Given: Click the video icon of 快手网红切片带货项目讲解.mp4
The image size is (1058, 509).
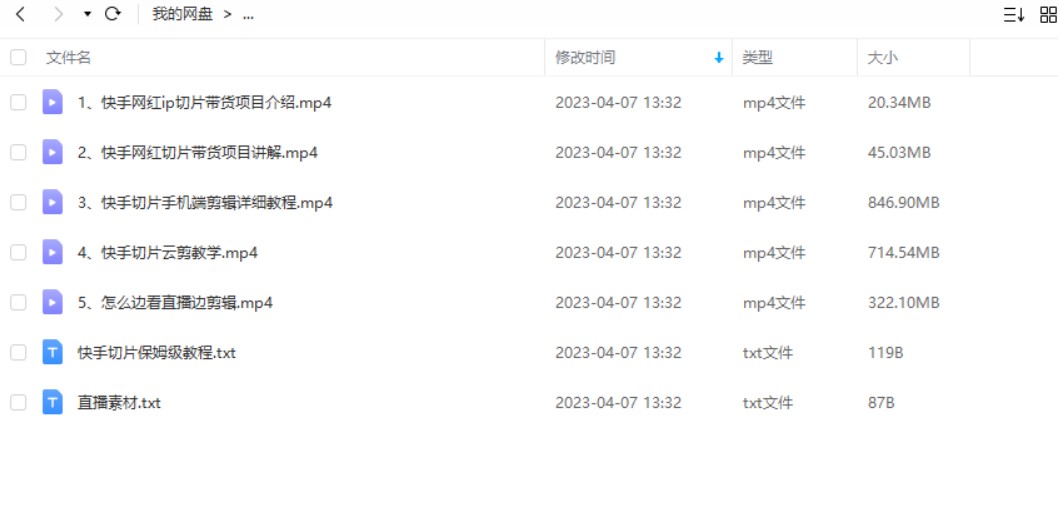Looking at the screenshot, I should click(x=53, y=153).
